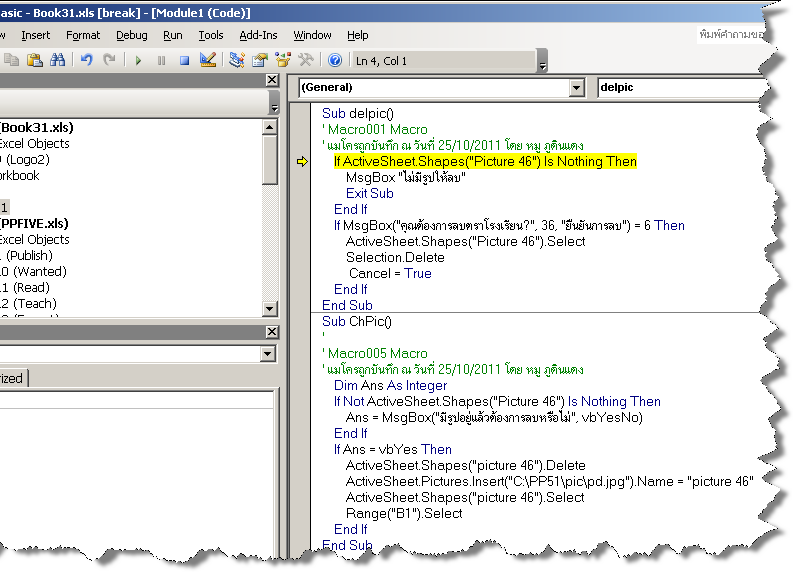Open the Tools menu

pyautogui.click(x=211, y=35)
